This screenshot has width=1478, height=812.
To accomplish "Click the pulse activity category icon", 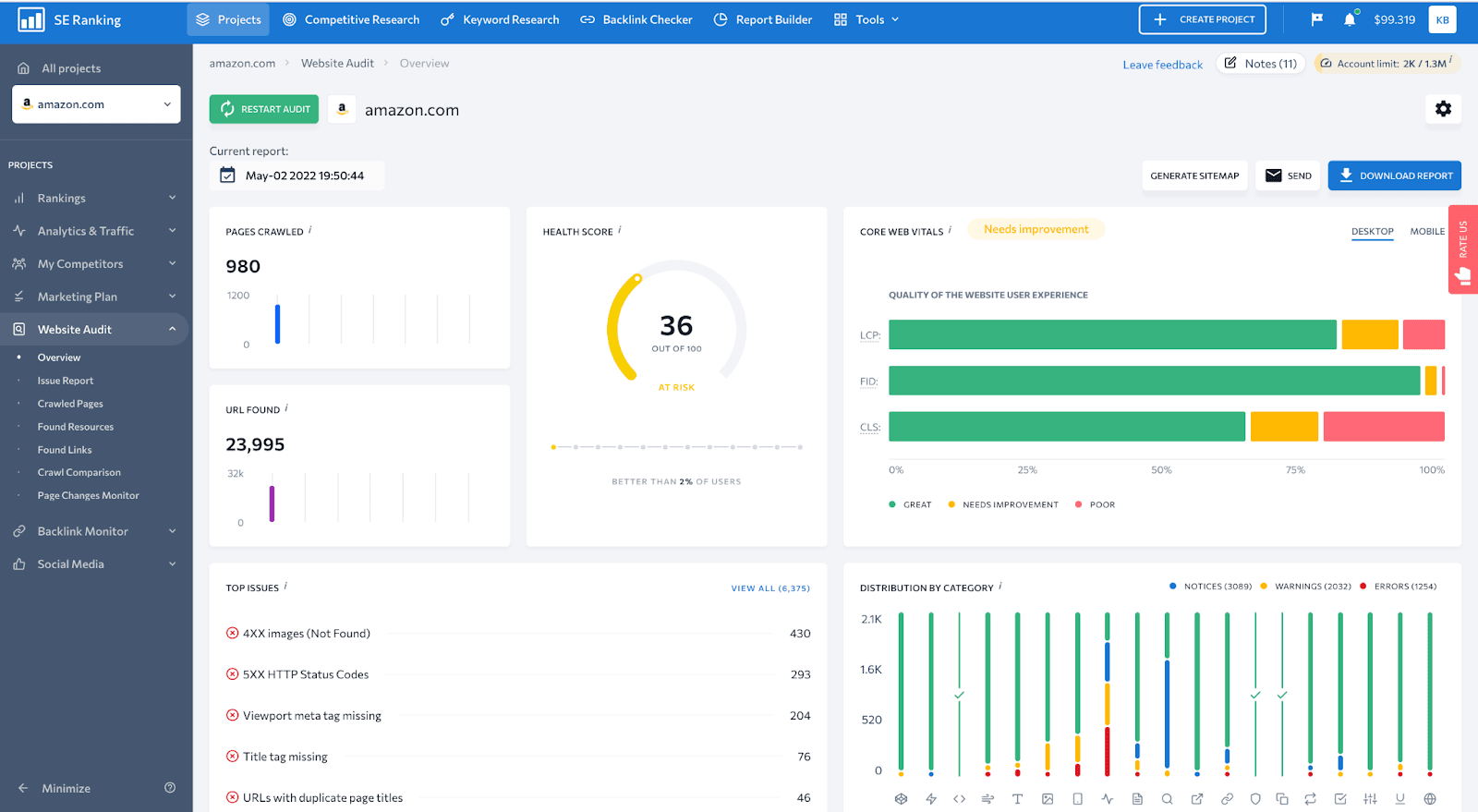I will [1107, 799].
